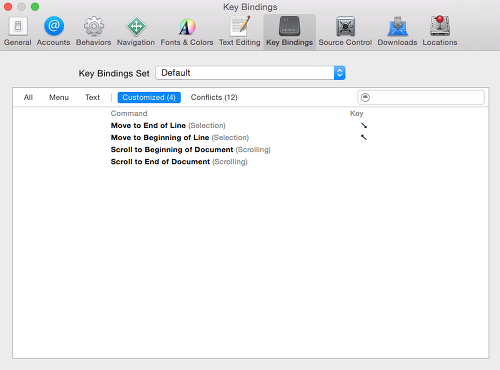
Task: Open the Text Editing pane
Action: click(x=240, y=31)
